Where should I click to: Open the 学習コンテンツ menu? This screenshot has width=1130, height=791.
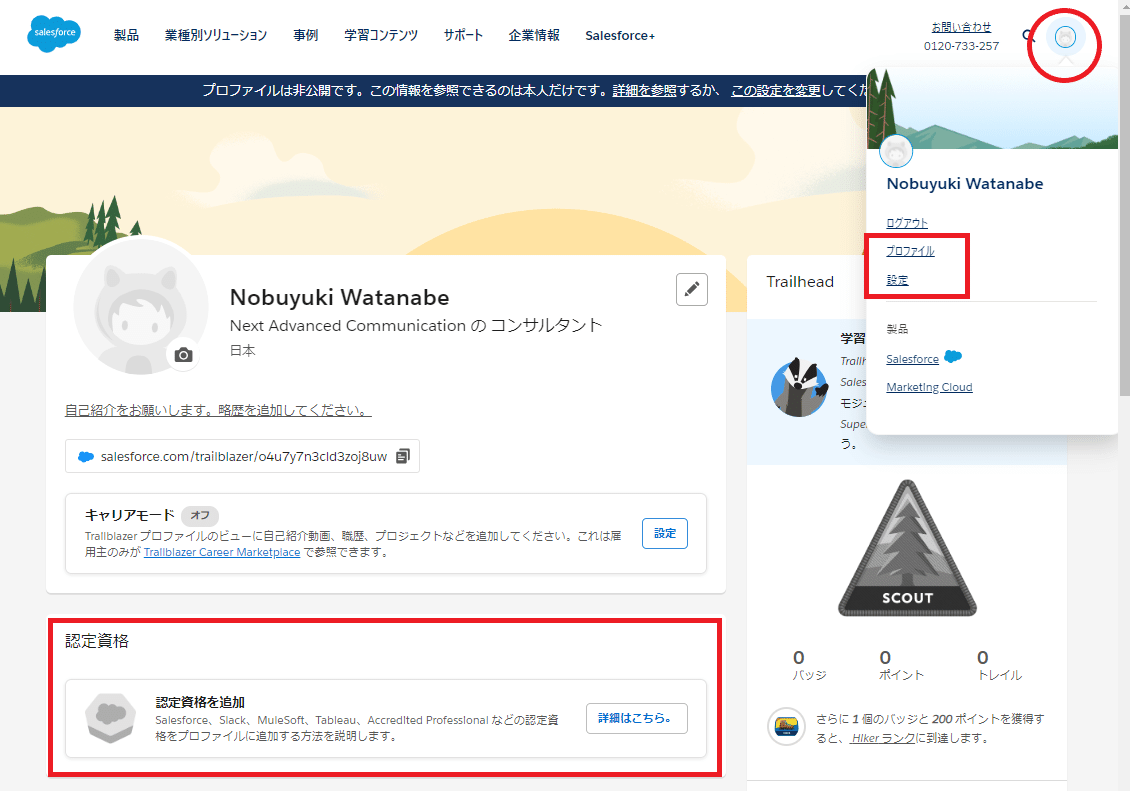(x=381, y=35)
